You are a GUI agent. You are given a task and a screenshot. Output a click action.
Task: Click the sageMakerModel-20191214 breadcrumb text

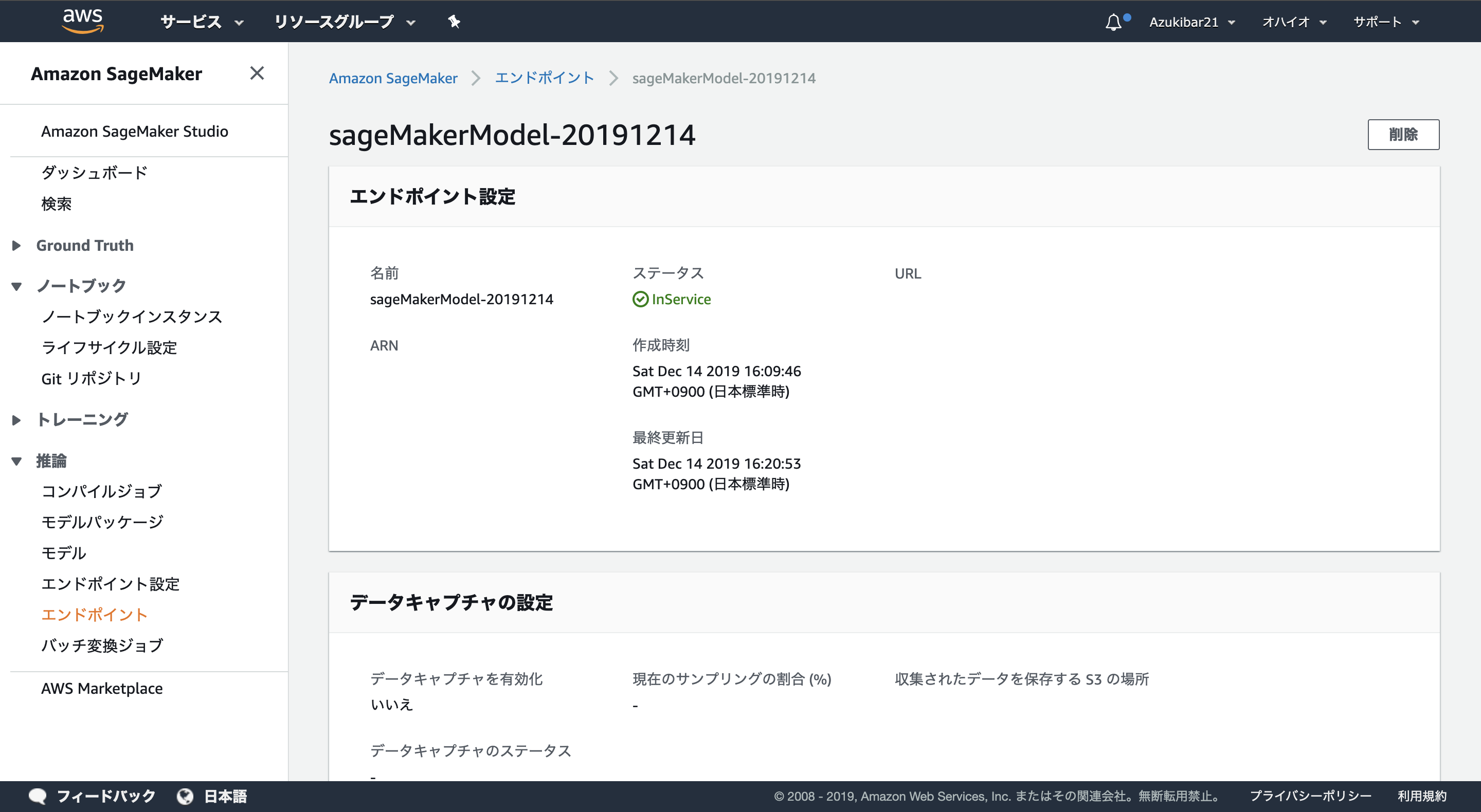(x=724, y=78)
